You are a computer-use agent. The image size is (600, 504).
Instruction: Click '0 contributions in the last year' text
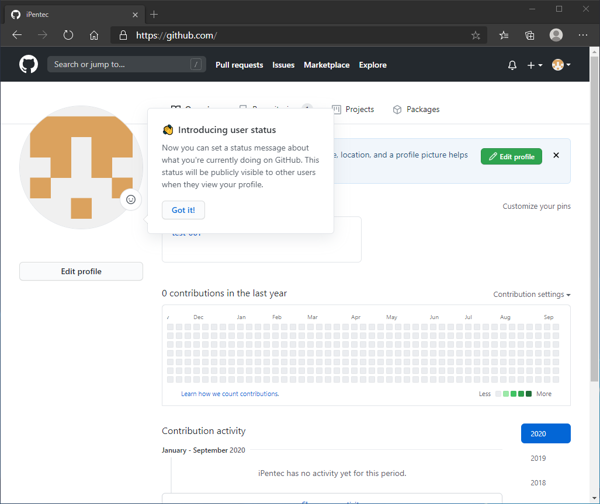coord(224,294)
